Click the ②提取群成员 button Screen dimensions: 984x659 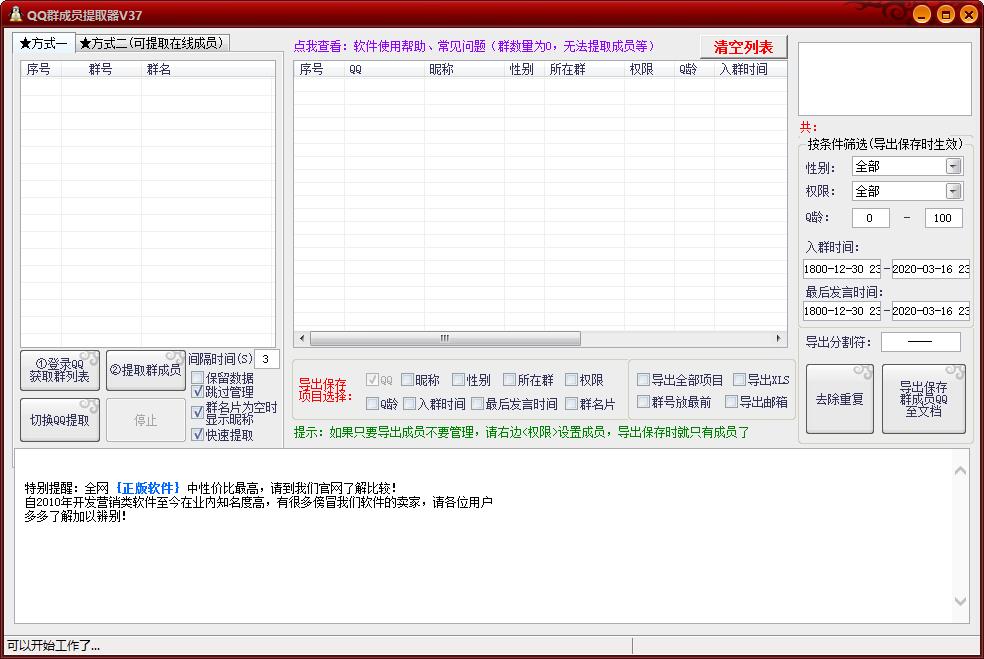(146, 370)
